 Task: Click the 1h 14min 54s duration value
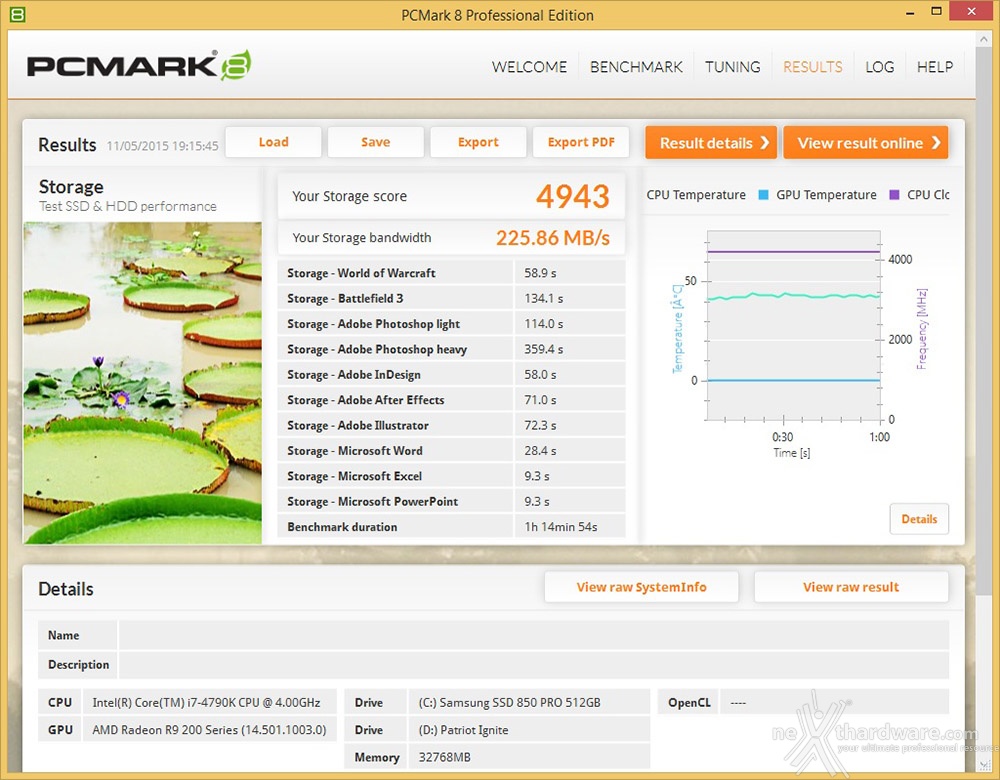point(561,527)
